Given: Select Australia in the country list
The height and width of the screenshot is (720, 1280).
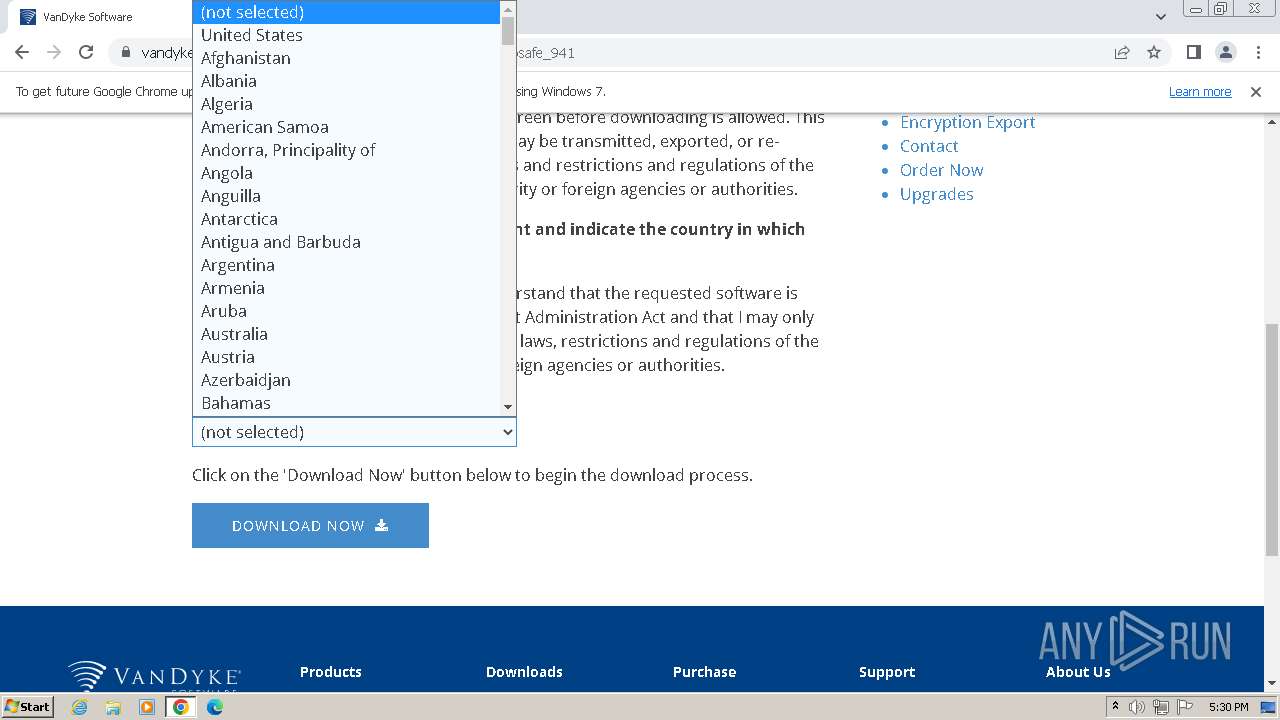Looking at the screenshot, I should pyautogui.click(x=346, y=334).
